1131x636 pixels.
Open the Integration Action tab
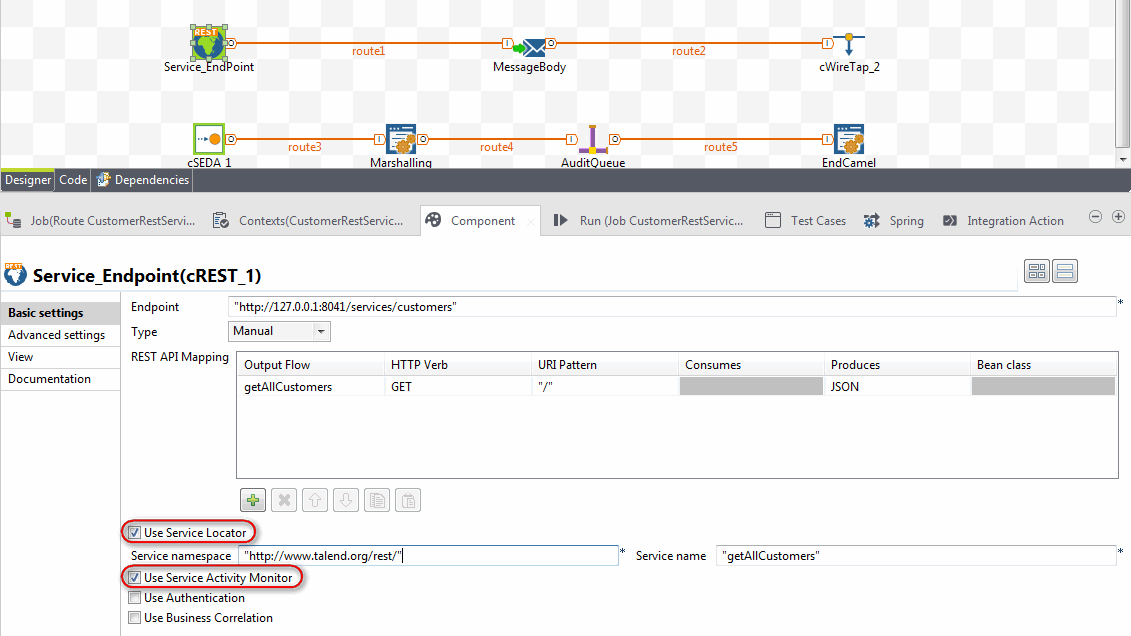(1003, 221)
